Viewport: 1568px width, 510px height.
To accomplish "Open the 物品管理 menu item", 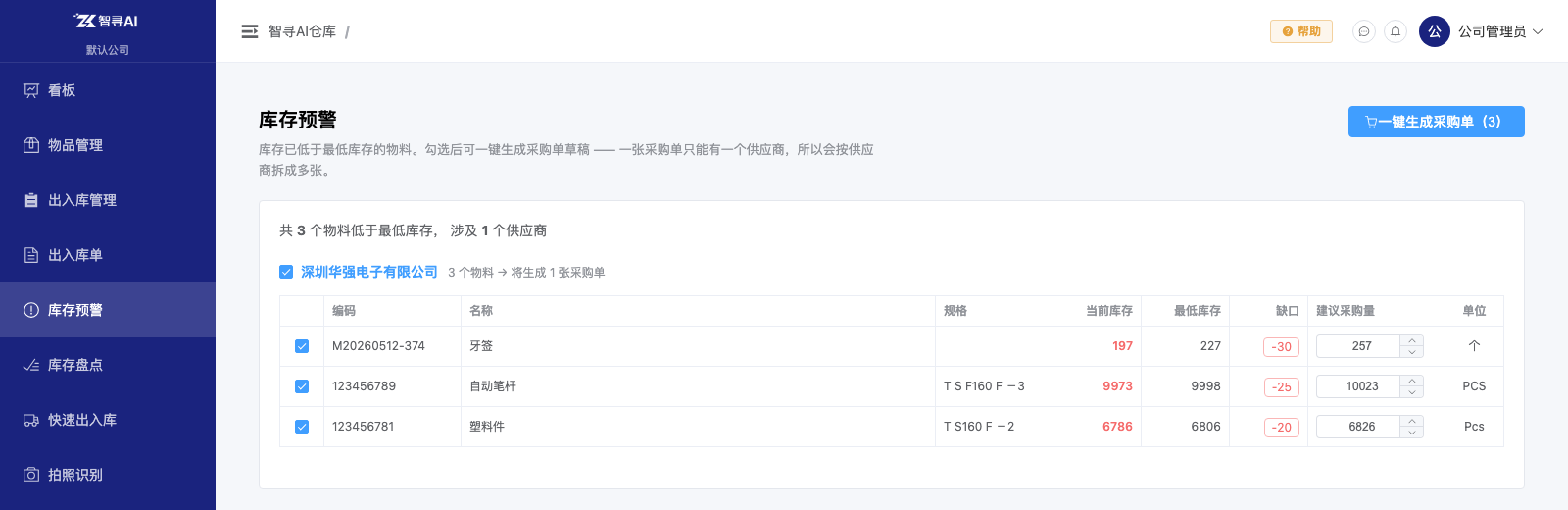I will click(x=108, y=145).
